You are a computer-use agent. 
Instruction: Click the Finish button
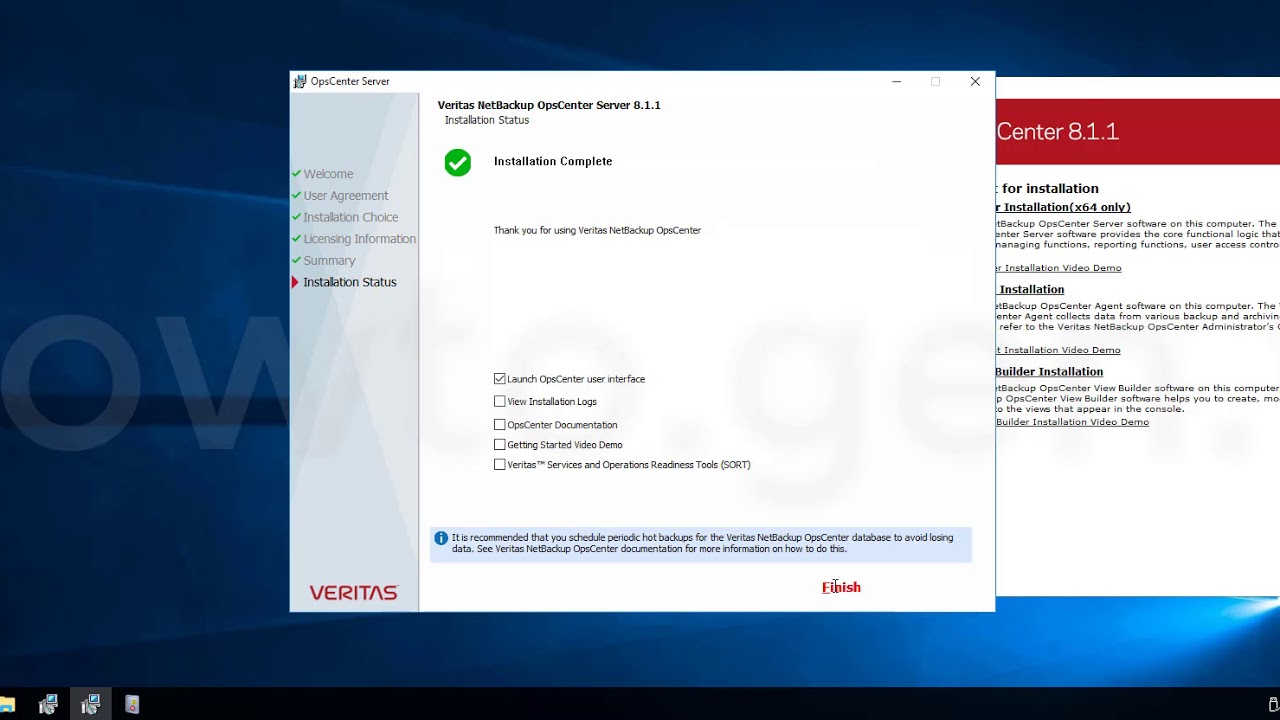[x=841, y=587]
